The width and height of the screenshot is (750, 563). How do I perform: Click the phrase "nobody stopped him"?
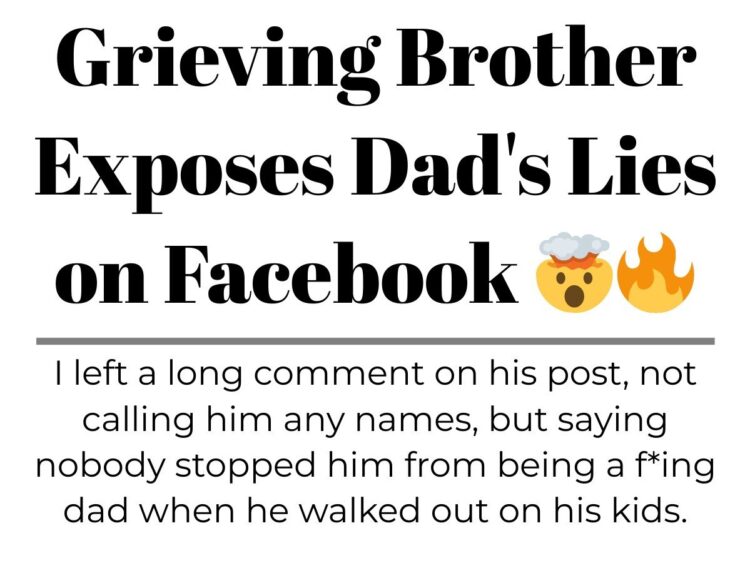(175, 468)
